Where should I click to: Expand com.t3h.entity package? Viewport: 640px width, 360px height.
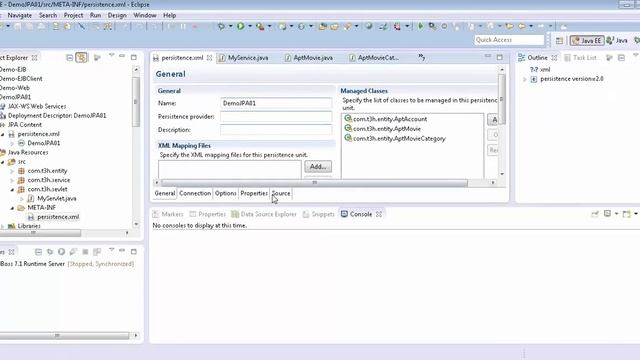pyautogui.click(x=12, y=171)
